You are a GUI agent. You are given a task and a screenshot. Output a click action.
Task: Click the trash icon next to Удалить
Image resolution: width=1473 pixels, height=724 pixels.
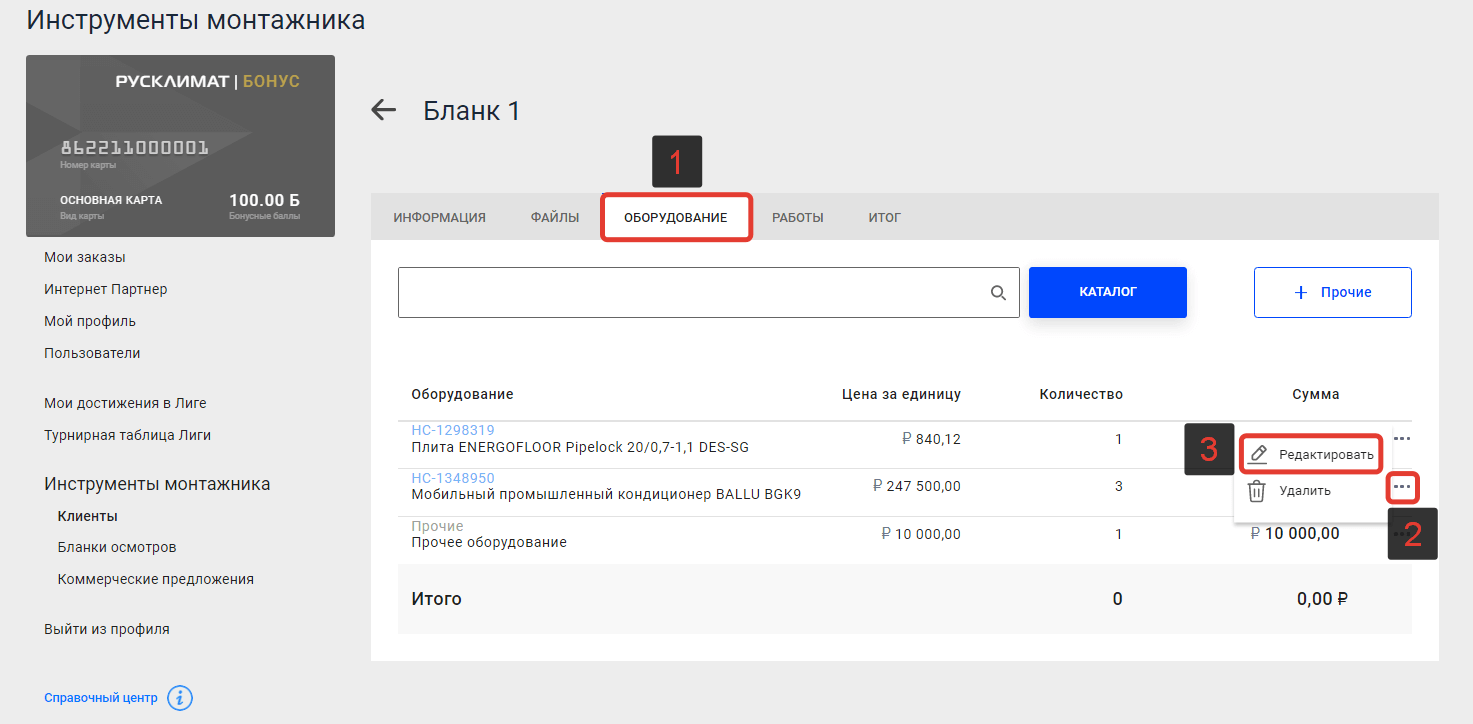point(1257,491)
